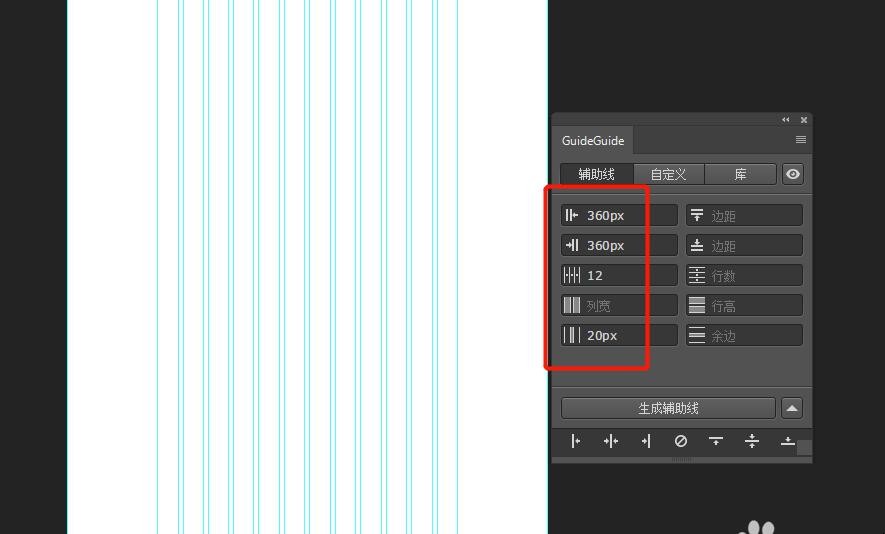
Task: Open the 库 tab
Action: 740,174
